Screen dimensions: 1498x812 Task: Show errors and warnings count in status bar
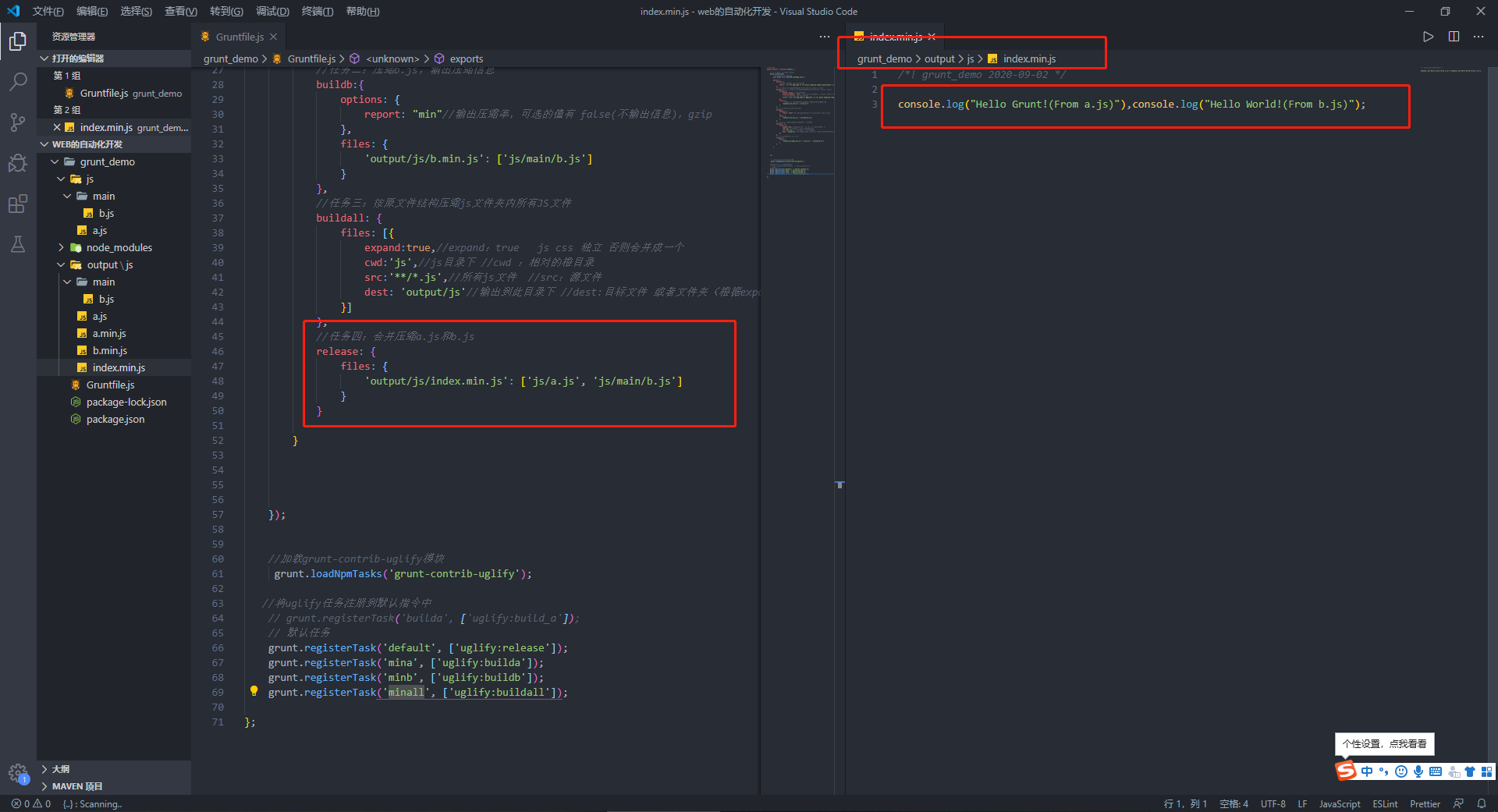(31, 803)
